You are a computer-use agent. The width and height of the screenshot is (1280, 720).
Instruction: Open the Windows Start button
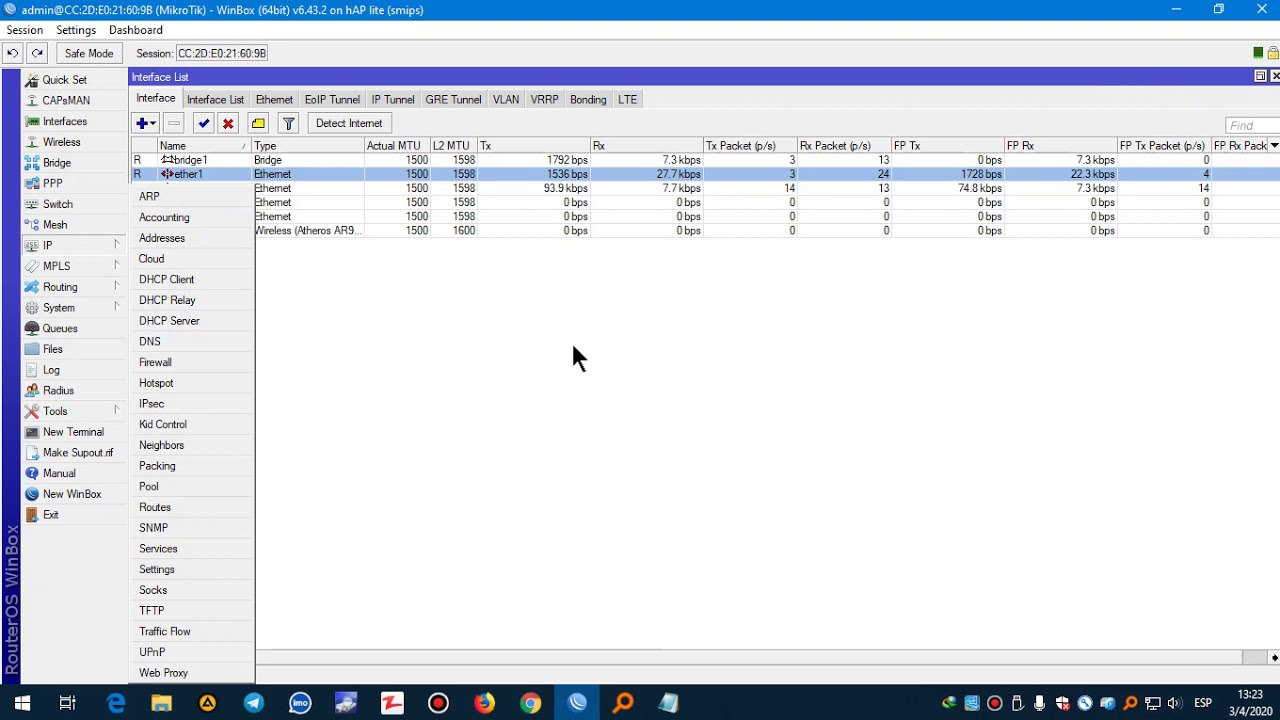[x=22, y=703]
